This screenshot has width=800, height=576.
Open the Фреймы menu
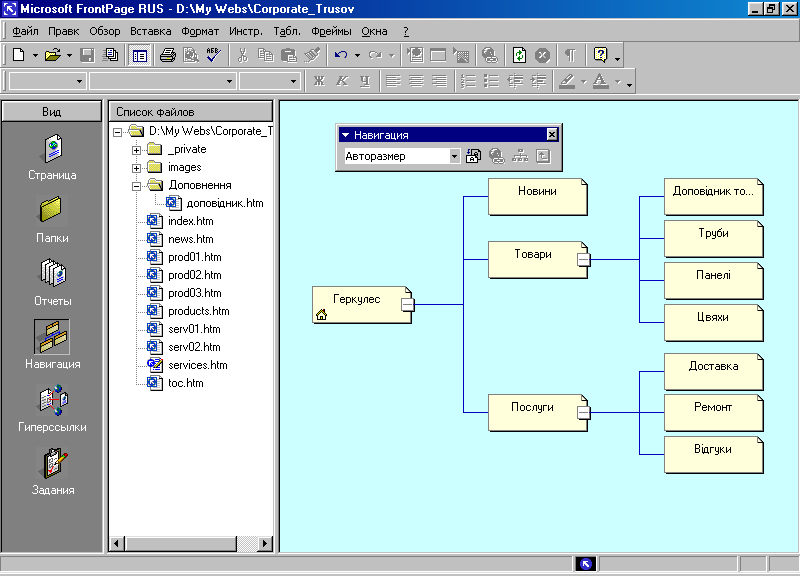[331, 31]
